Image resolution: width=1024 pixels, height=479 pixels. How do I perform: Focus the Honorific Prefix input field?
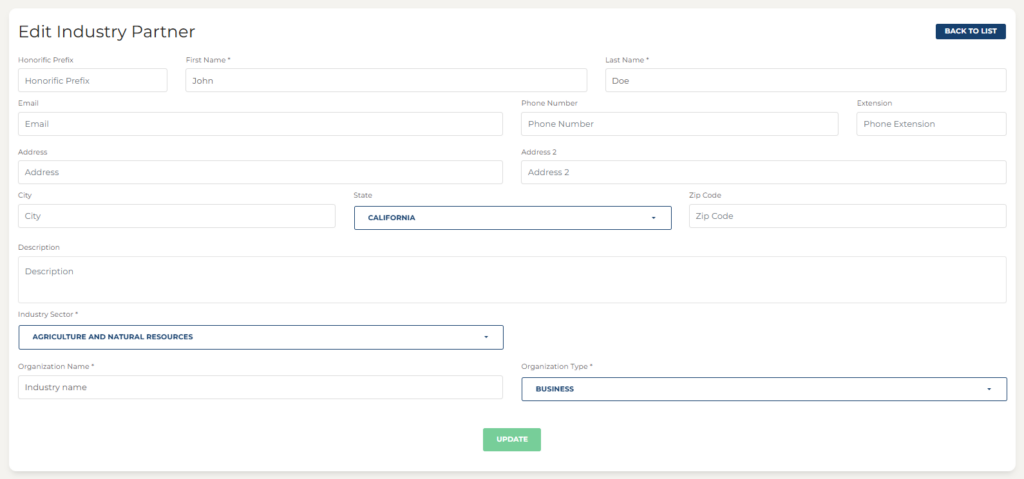tap(93, 80)
